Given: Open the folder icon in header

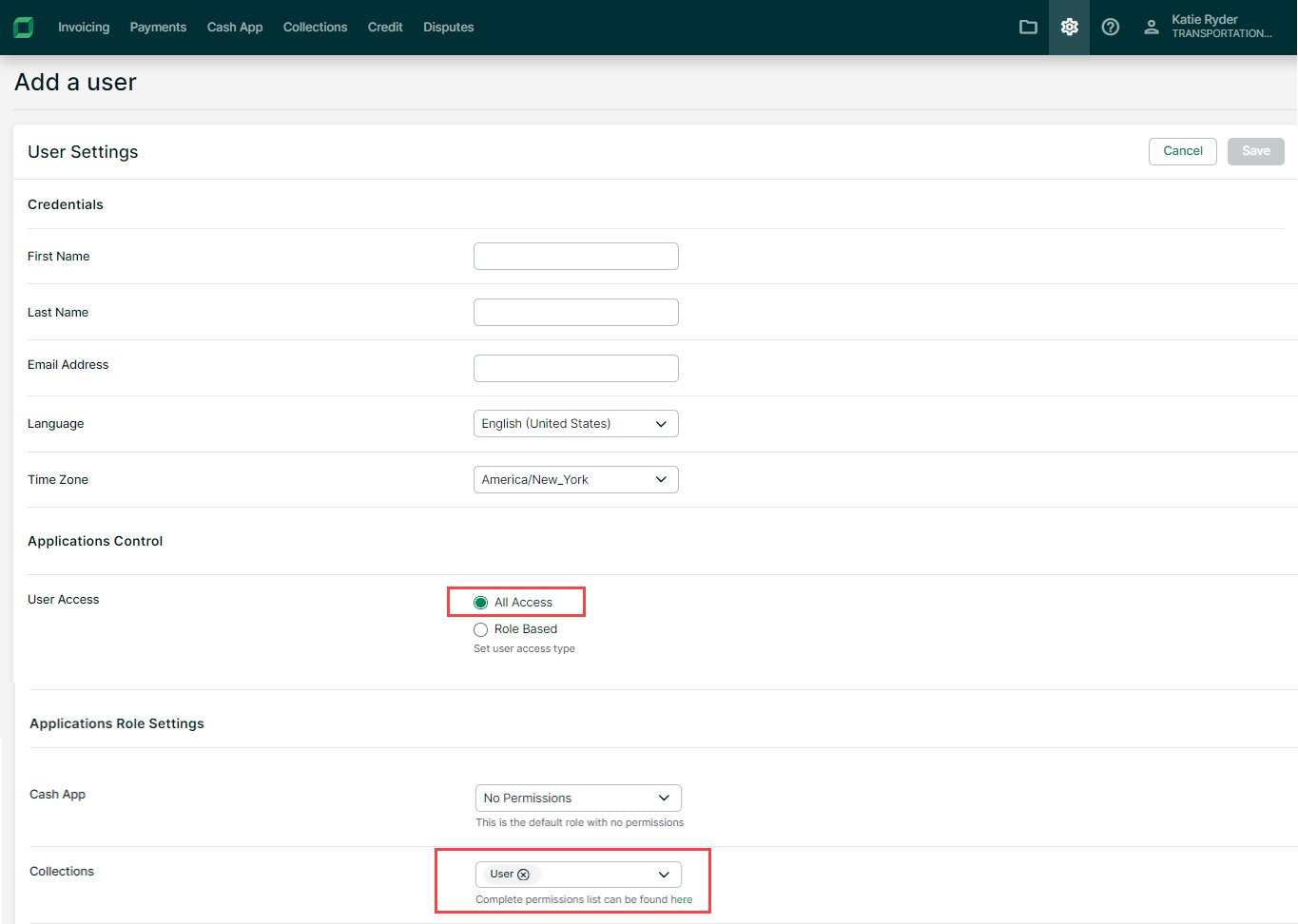Looking at the screenshot, I should click(1028, 28).
